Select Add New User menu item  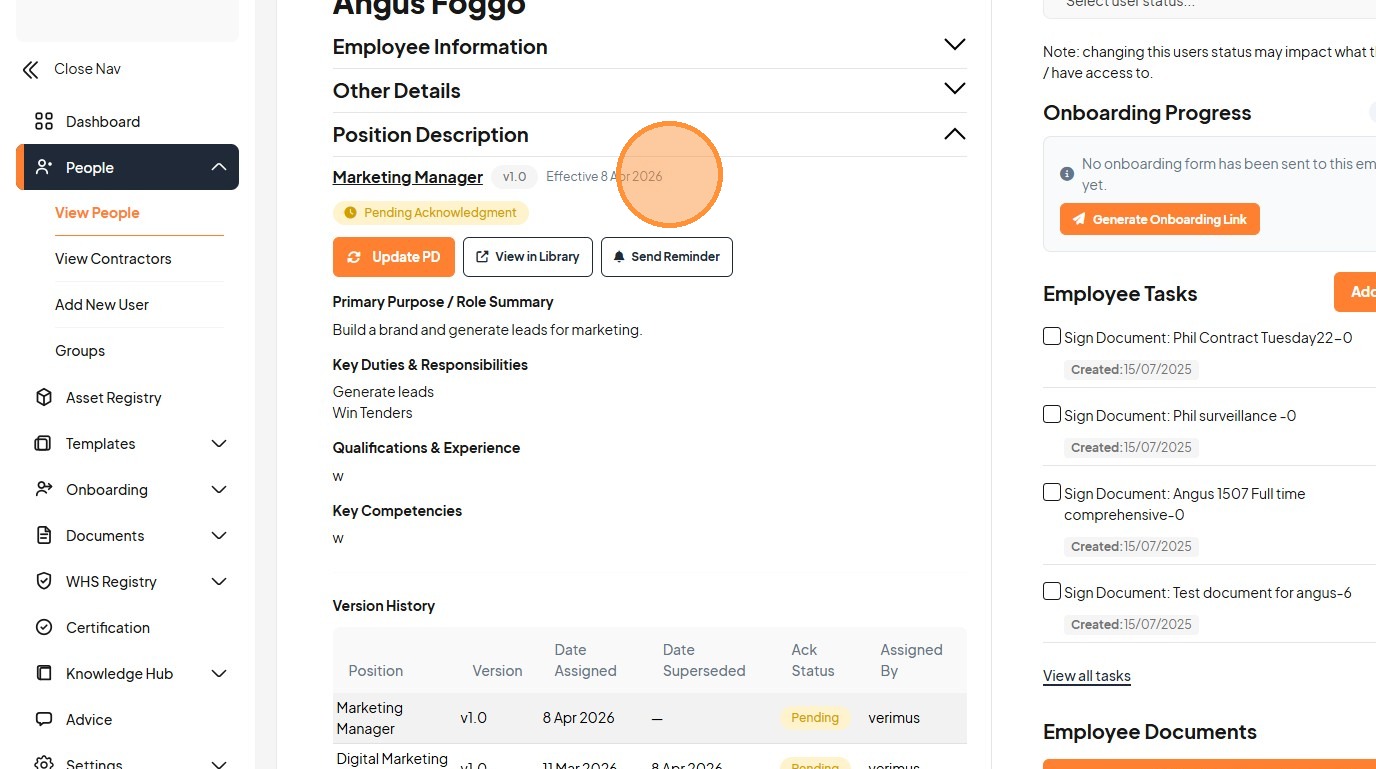click(x=102, y=305)
